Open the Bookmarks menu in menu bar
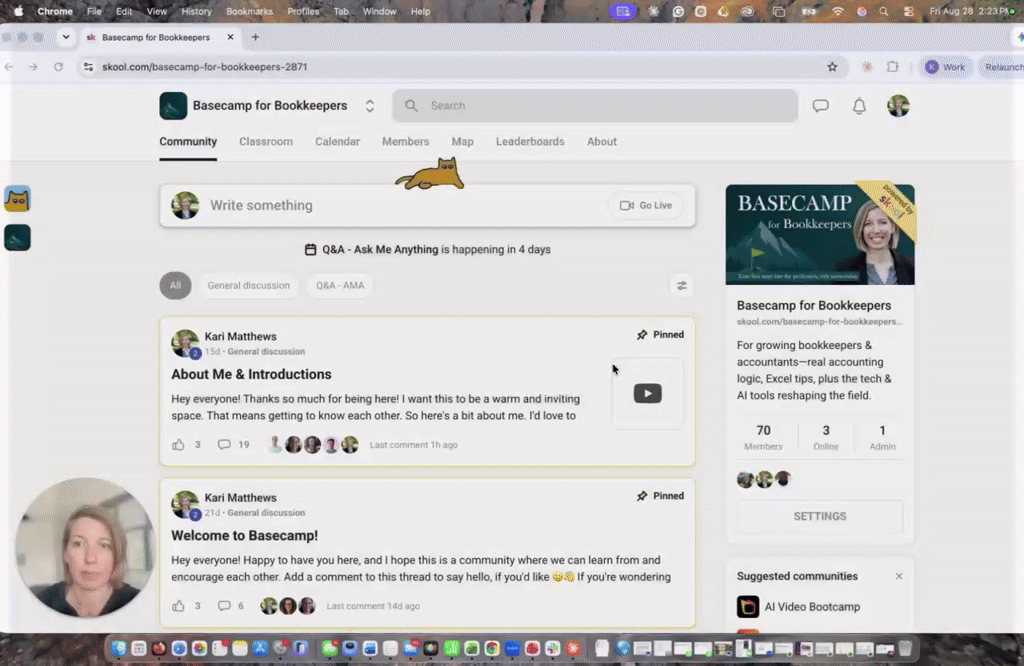 pos(249,11)
